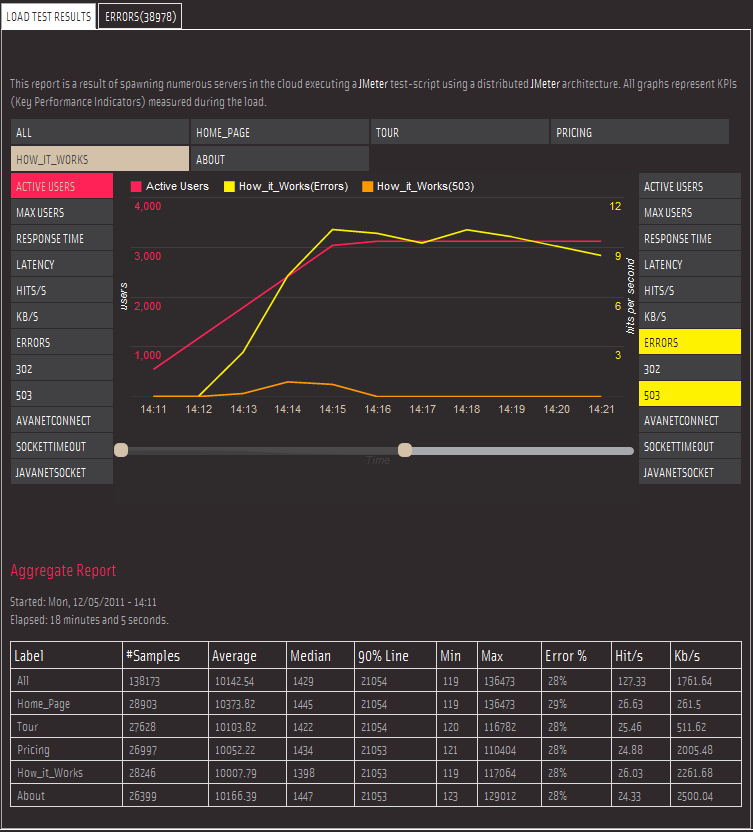Screen dimensions: 753x832
Task: Click the ALL pages filter button
Action: (100, 132)
